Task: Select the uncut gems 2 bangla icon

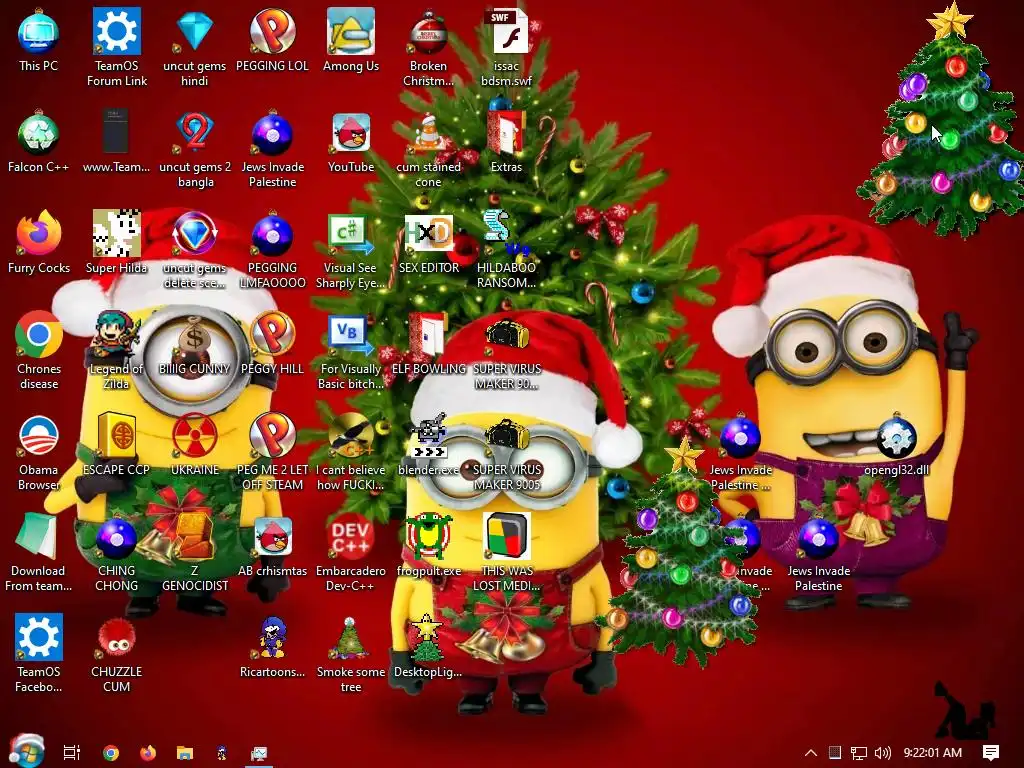Action: click(194, 133)
